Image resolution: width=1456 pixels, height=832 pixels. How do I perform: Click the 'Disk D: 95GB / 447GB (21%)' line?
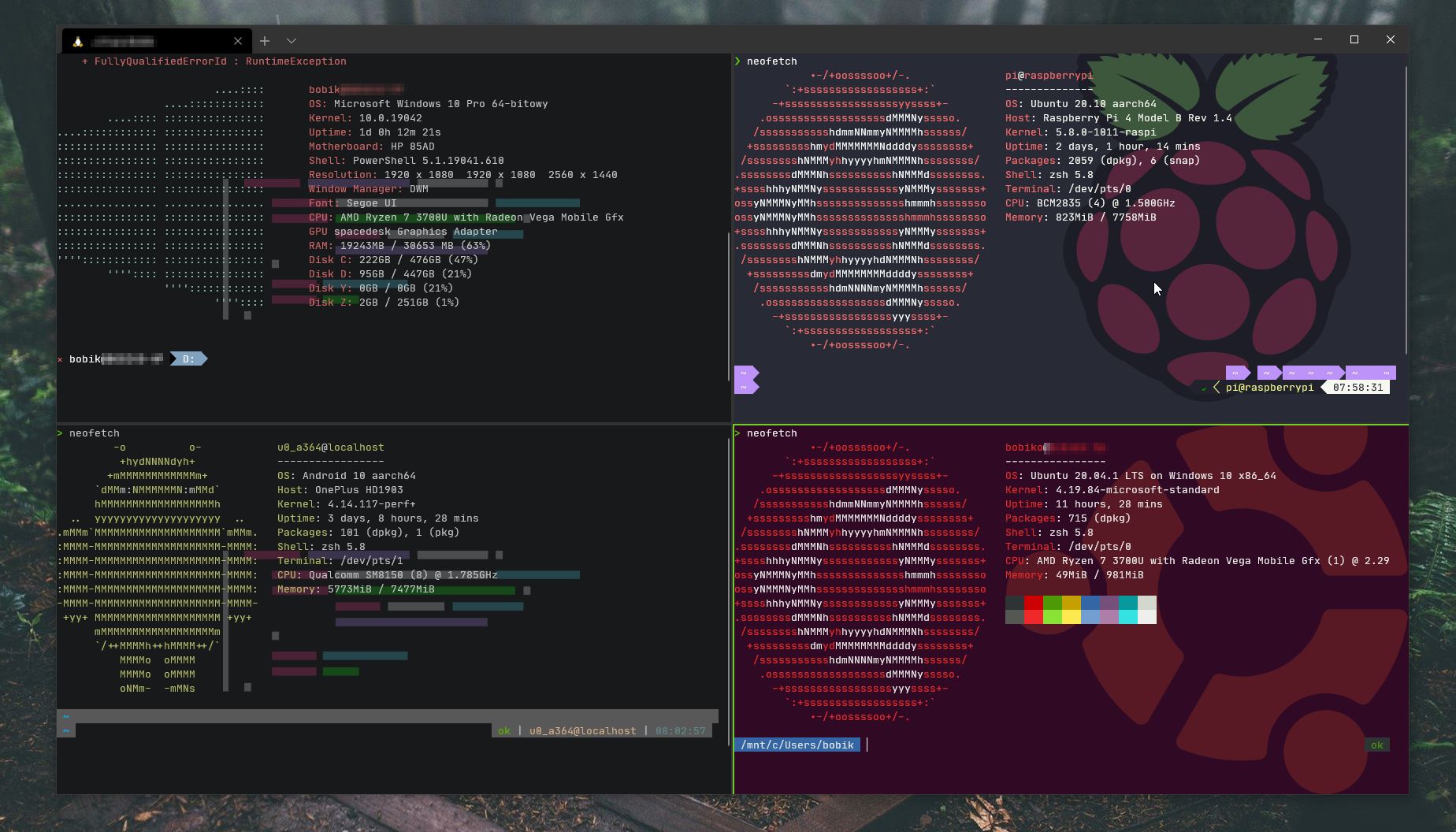point(391,274)
